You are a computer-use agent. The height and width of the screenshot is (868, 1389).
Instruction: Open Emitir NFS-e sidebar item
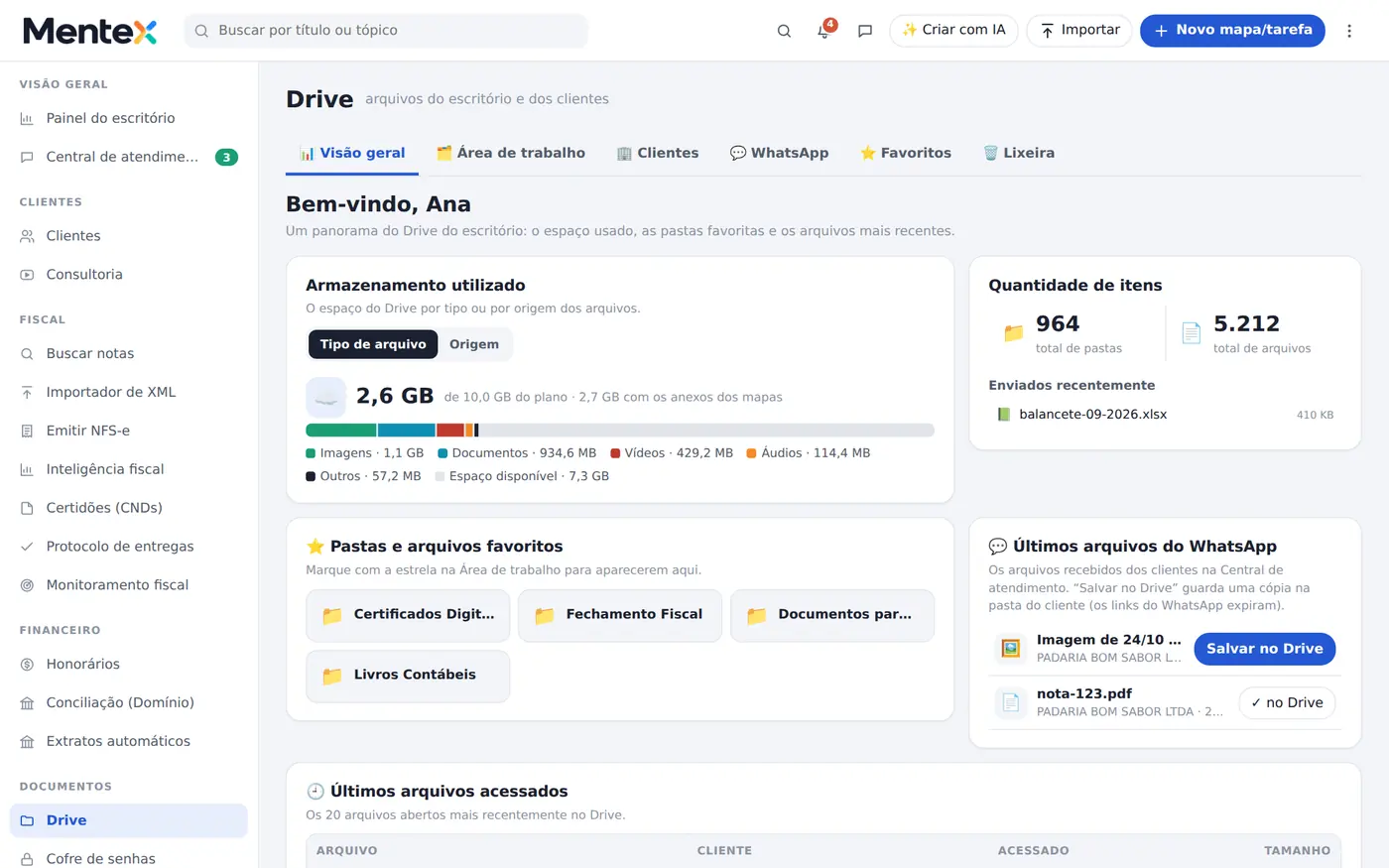129,431
